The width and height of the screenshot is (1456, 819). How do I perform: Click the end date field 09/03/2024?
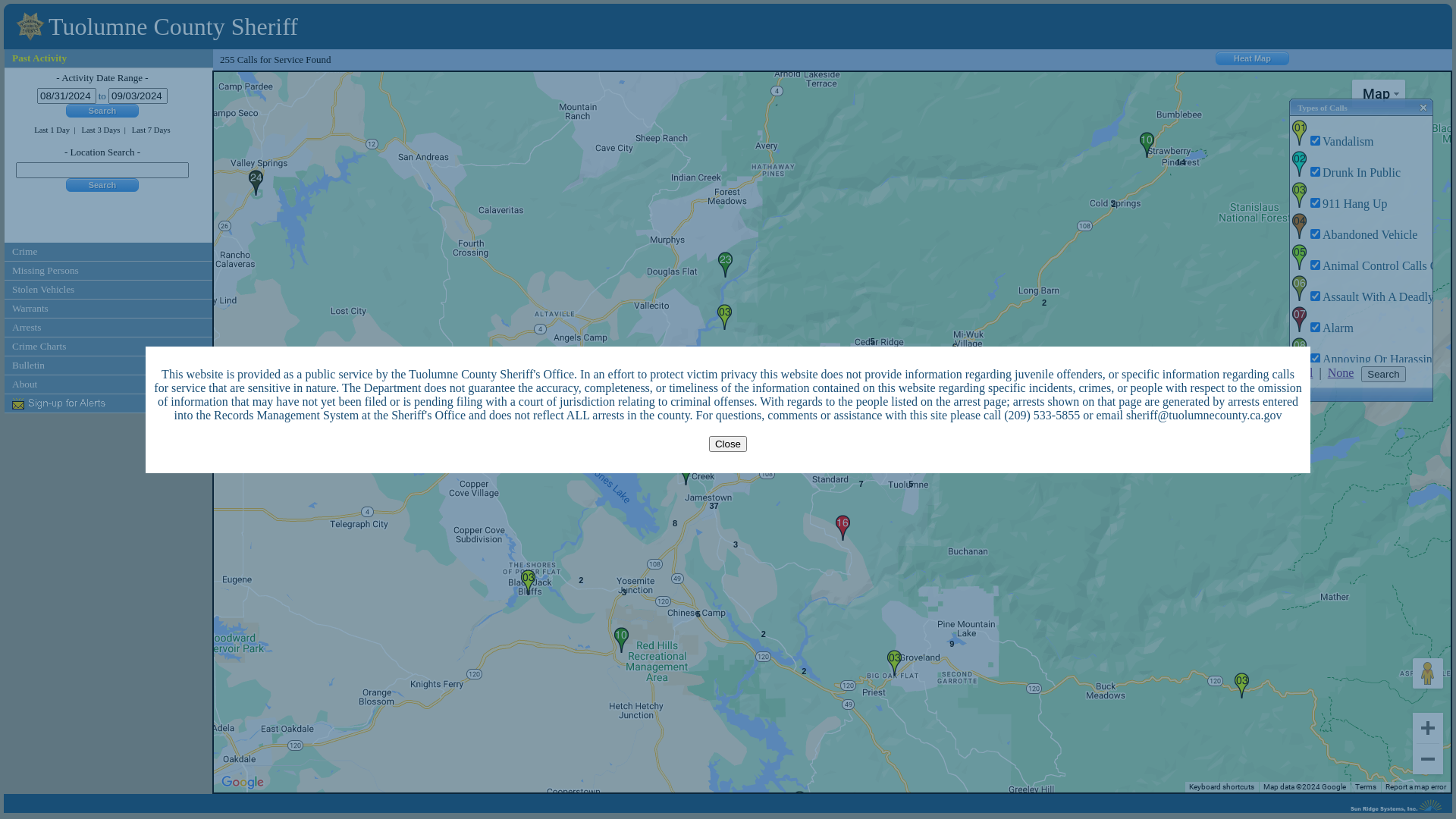click(138, 96)
